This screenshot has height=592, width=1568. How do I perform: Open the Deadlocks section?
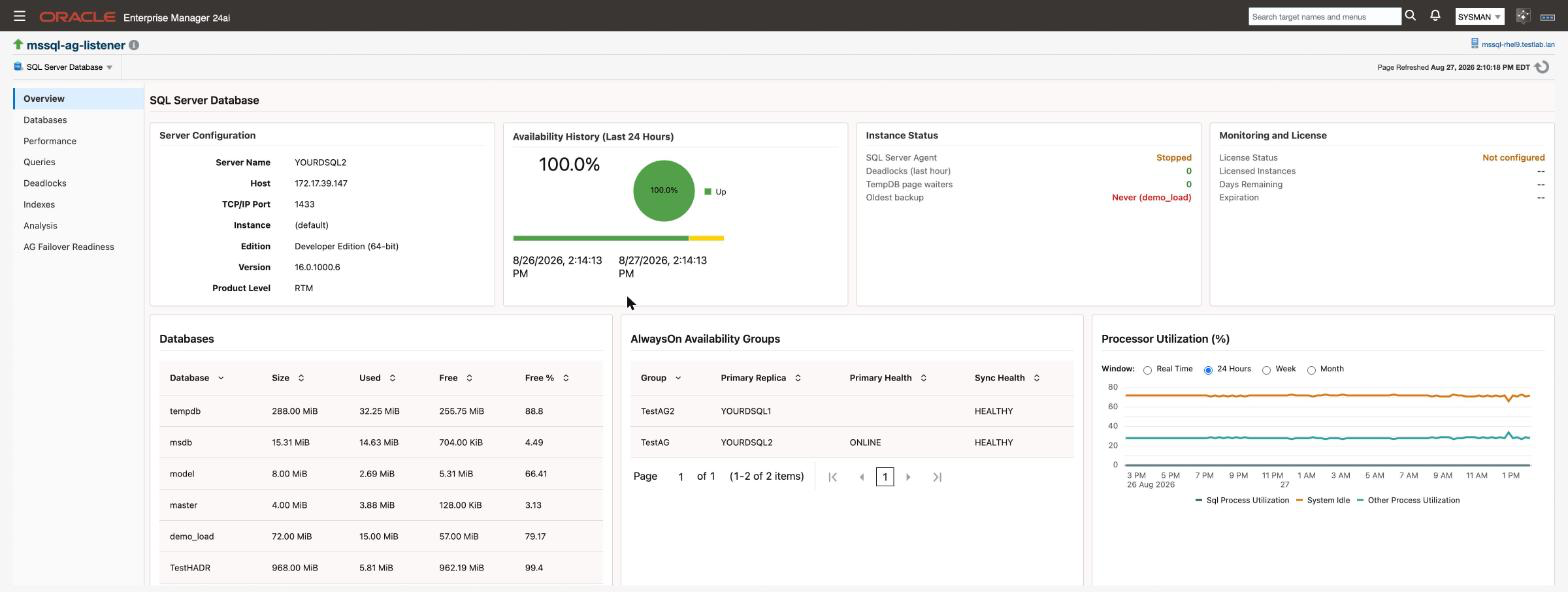click(45, 183)
